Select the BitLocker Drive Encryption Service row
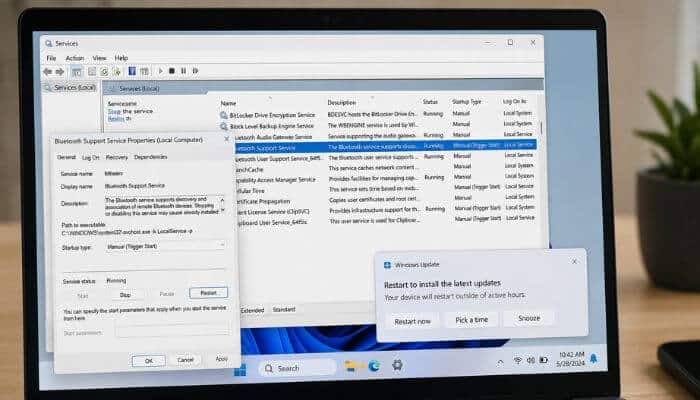This screenshot has height=400, width=700. (378, 114)
